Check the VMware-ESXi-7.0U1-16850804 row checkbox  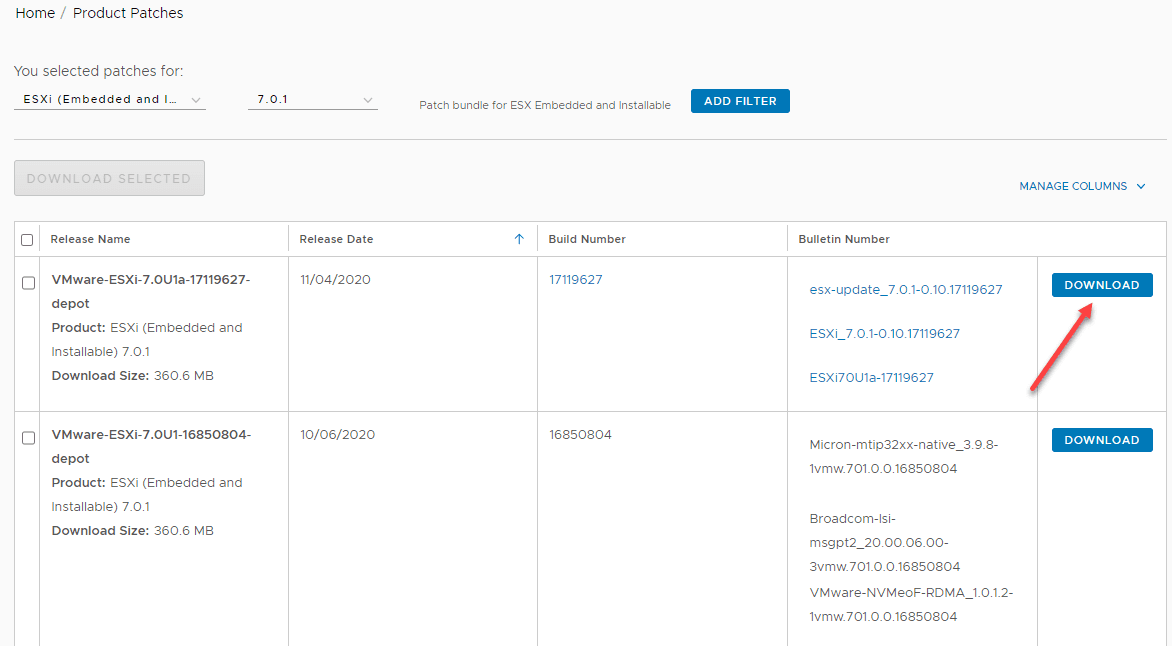point(28,437)
